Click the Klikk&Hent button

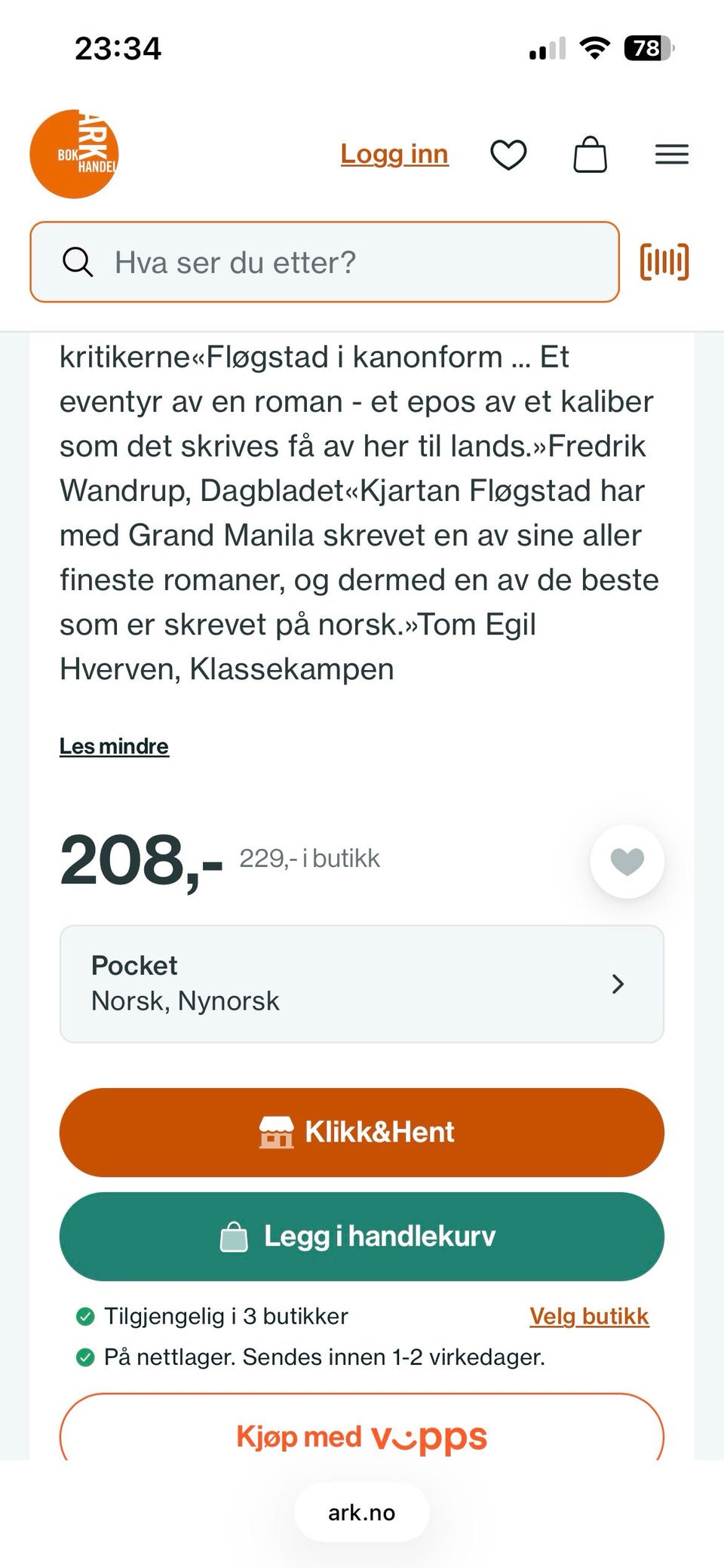[362, 1131]
